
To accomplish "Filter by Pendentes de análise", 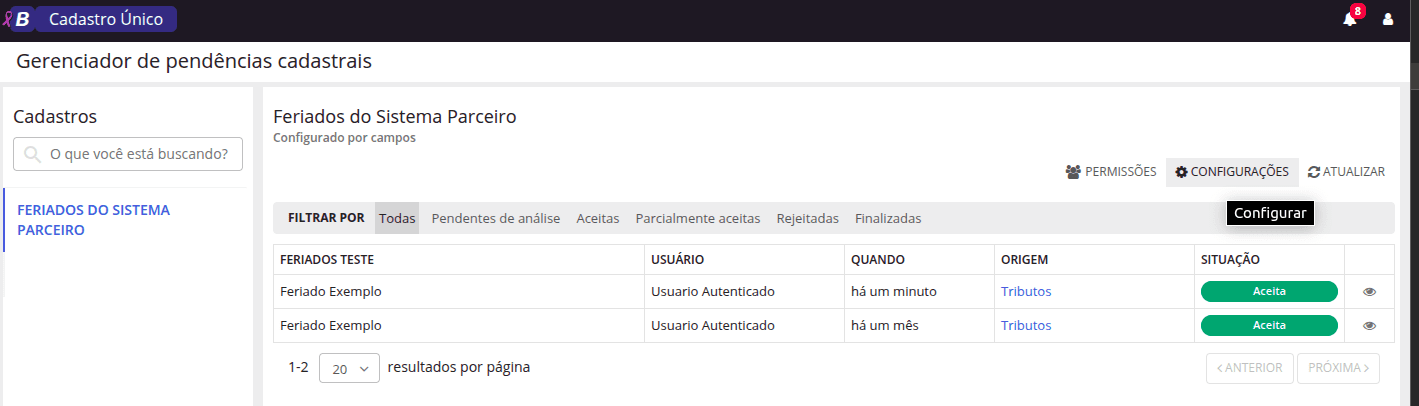I will tap(495, 218).
